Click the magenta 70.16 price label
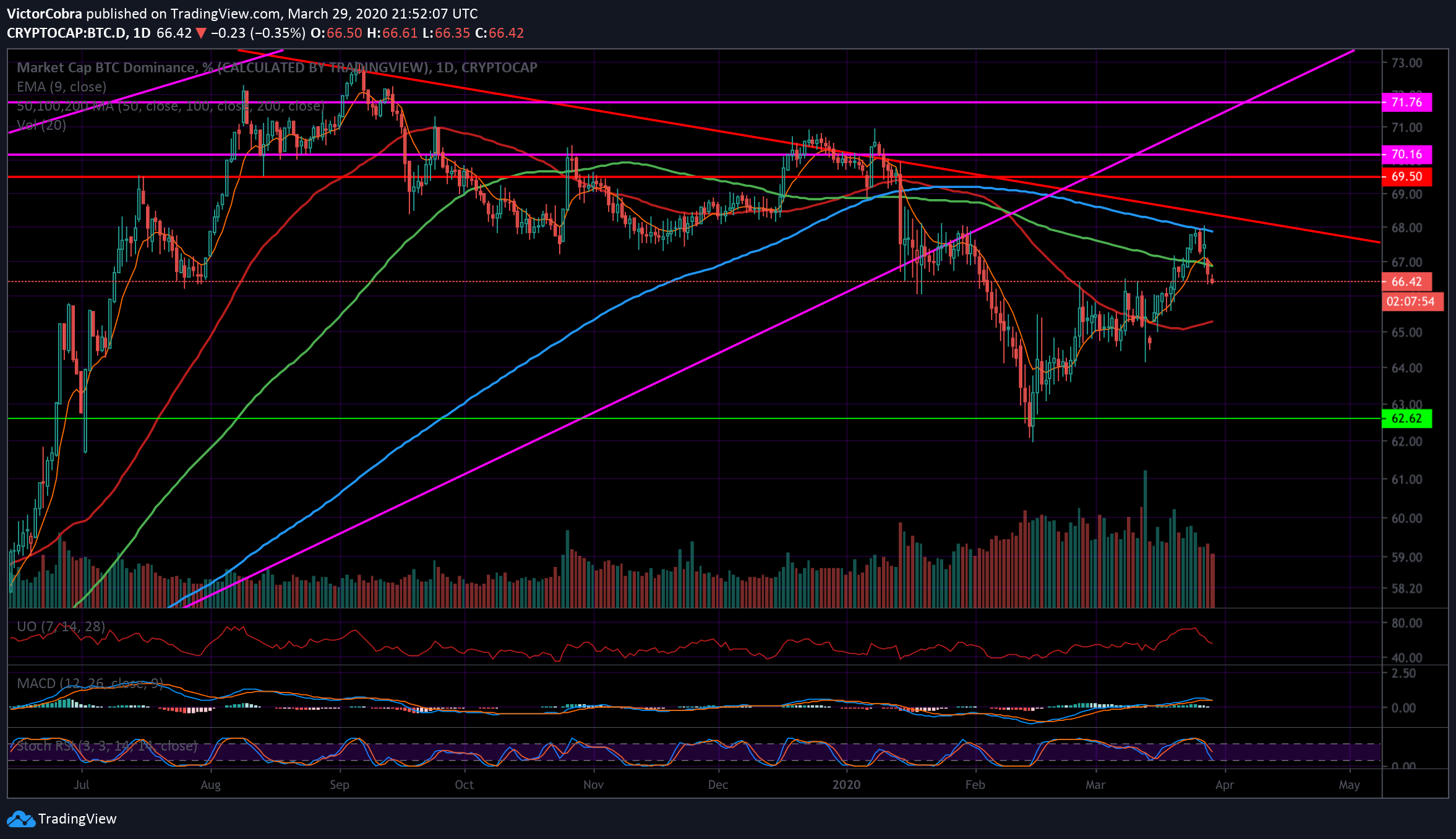1456x839 pixels. (x=1407, y=154)
